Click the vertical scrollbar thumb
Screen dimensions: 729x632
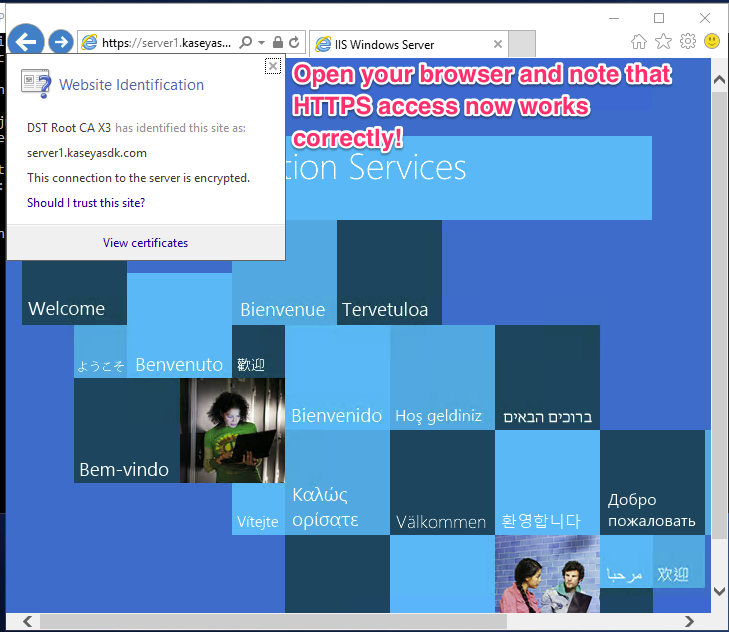pos(719,315)
